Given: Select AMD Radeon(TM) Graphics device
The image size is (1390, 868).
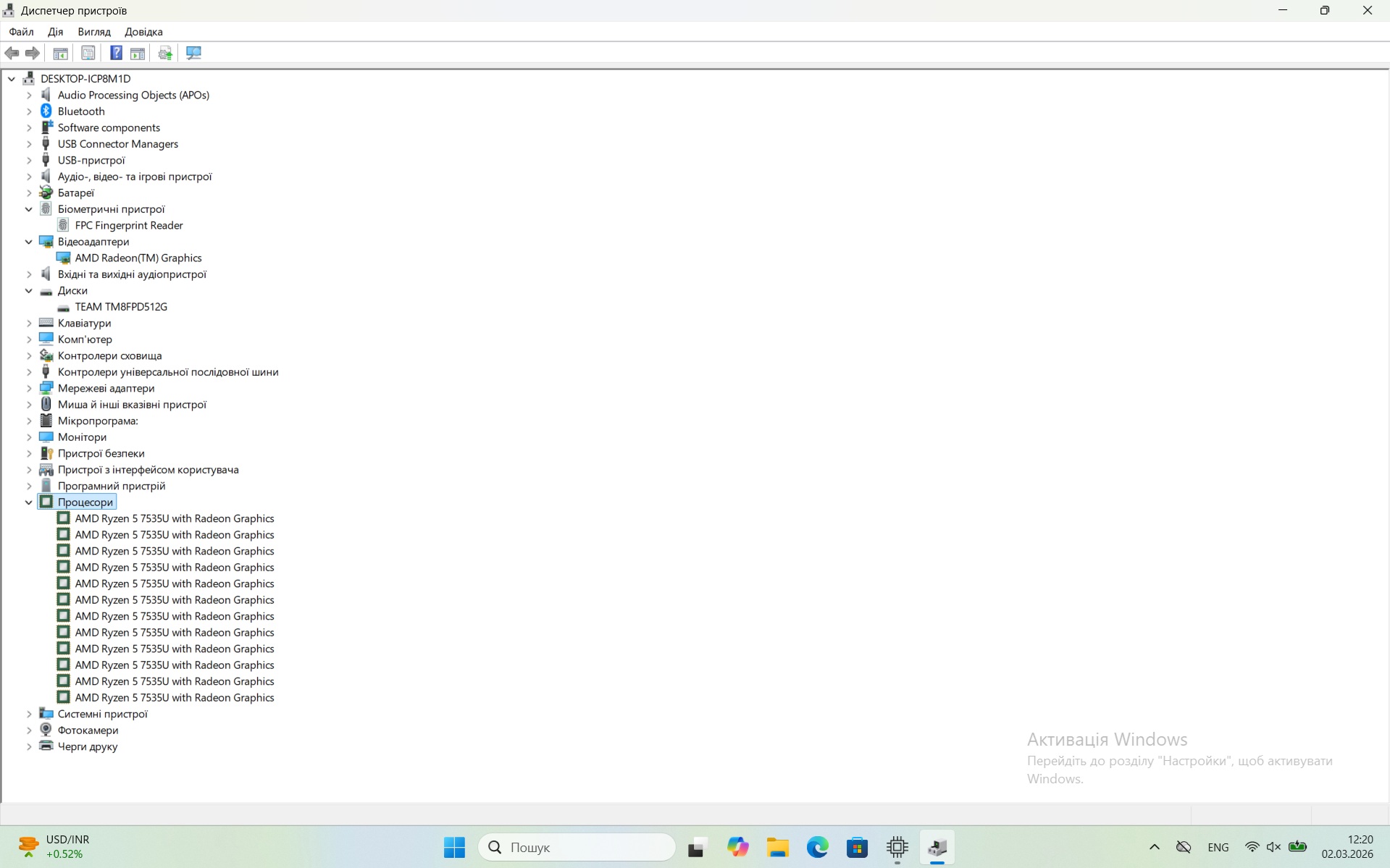Looking at the screenshot, I should coord(138,258).
